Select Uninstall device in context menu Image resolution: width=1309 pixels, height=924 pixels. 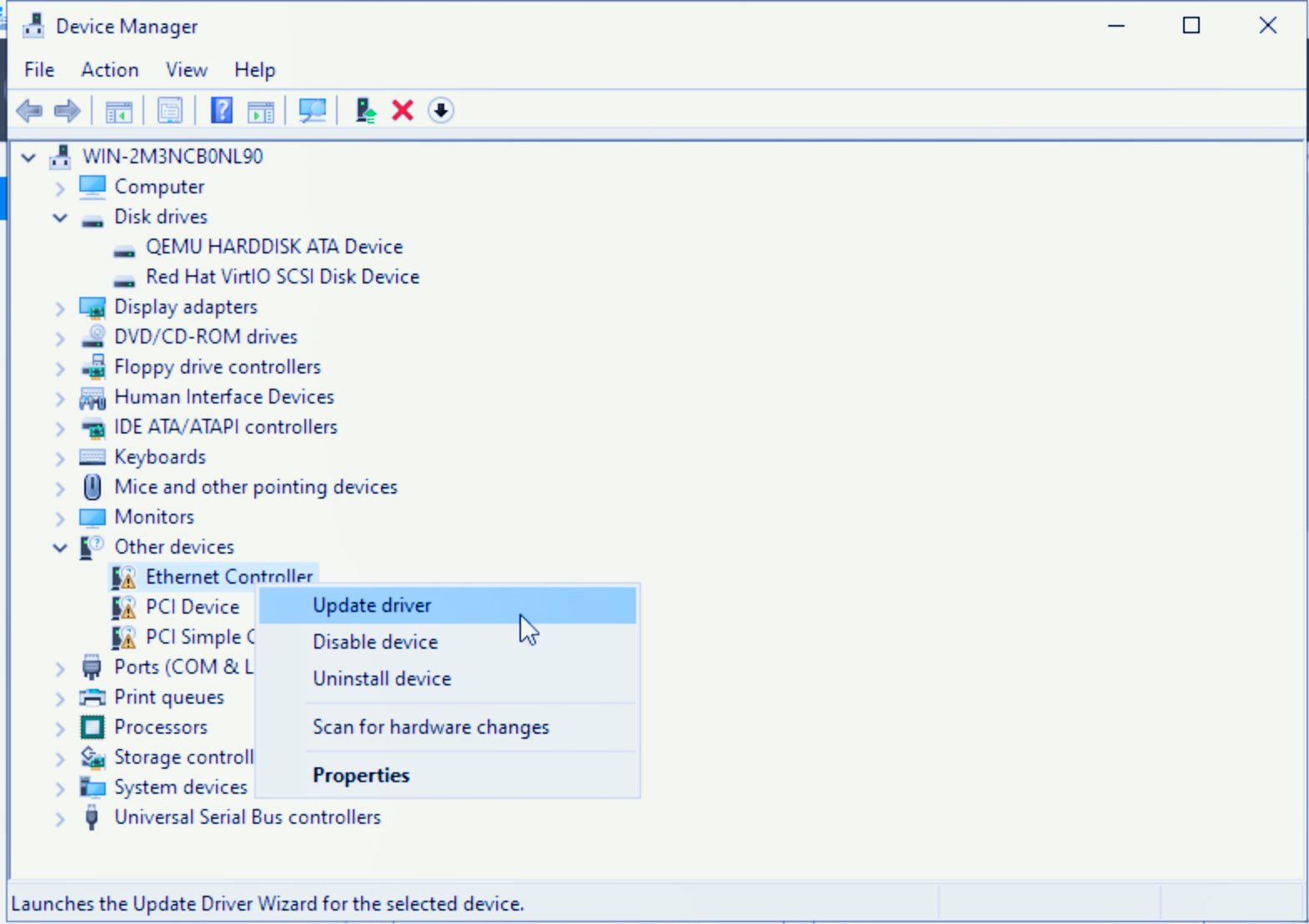pos(382,679)
